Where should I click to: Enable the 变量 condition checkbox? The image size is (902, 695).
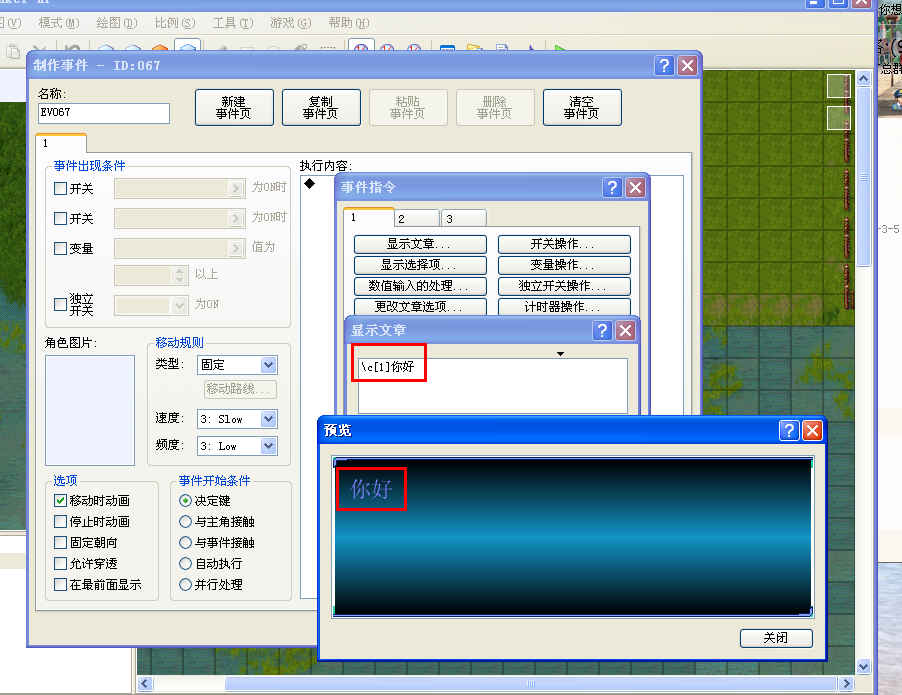(60, 249)
